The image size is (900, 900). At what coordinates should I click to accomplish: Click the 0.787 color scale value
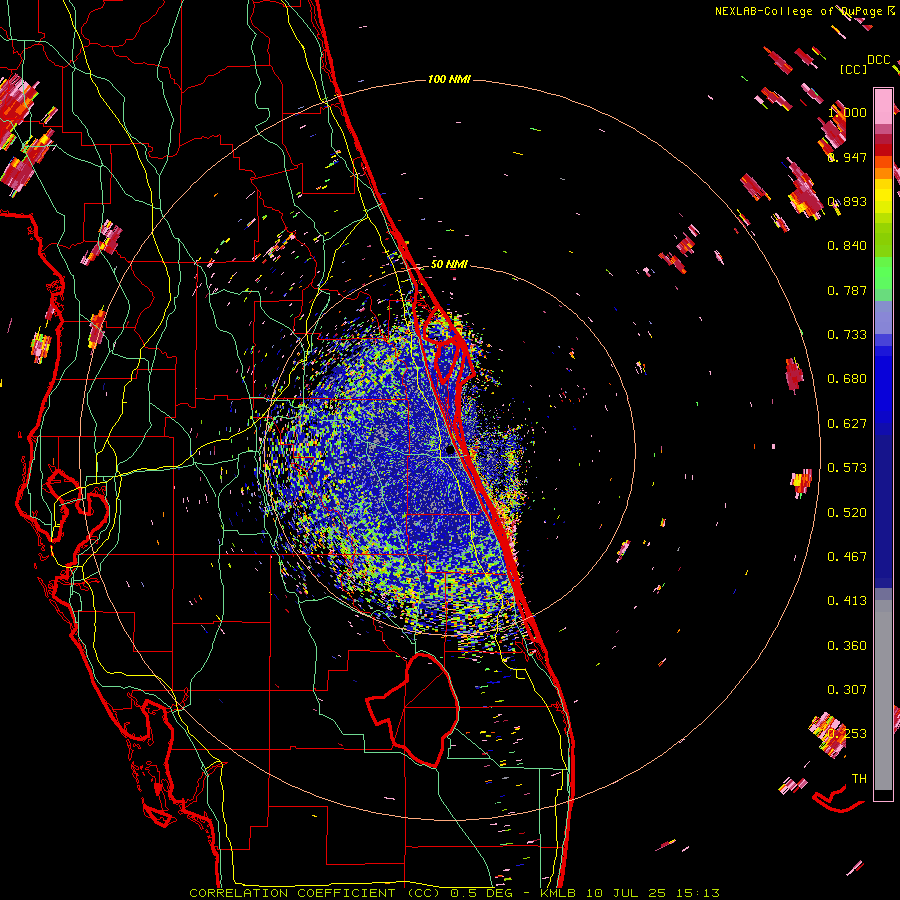click(847, 290)
